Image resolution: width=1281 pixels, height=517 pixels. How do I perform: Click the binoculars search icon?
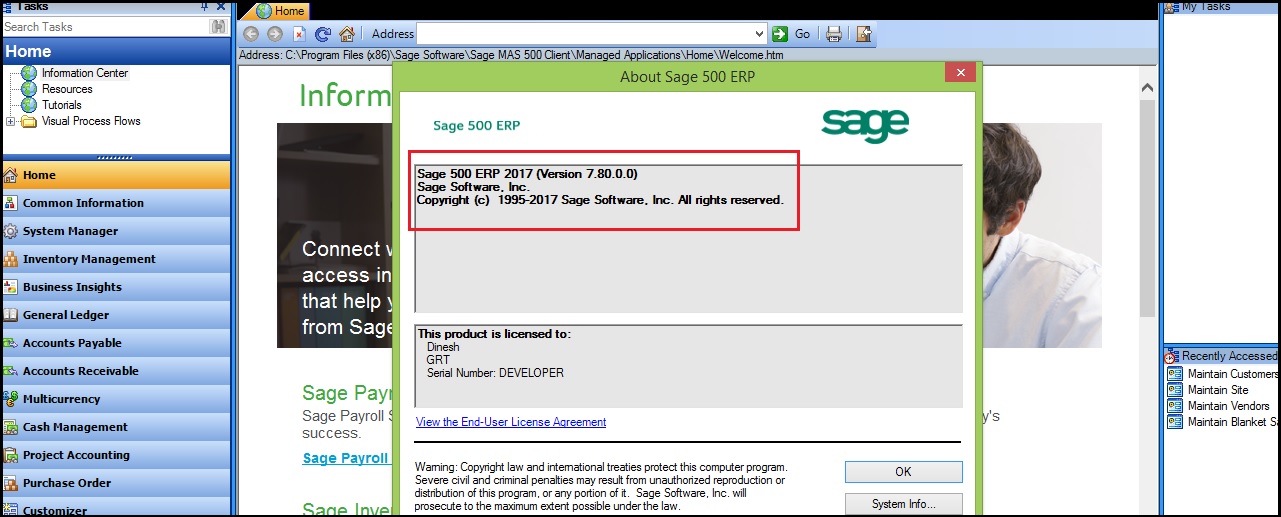tap(218, 27)
